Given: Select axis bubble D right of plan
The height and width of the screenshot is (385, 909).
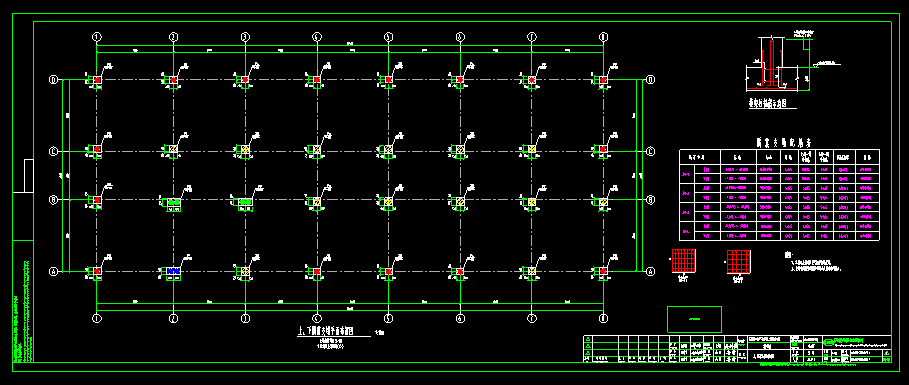Looking at the screenshot, I should 650,80.
